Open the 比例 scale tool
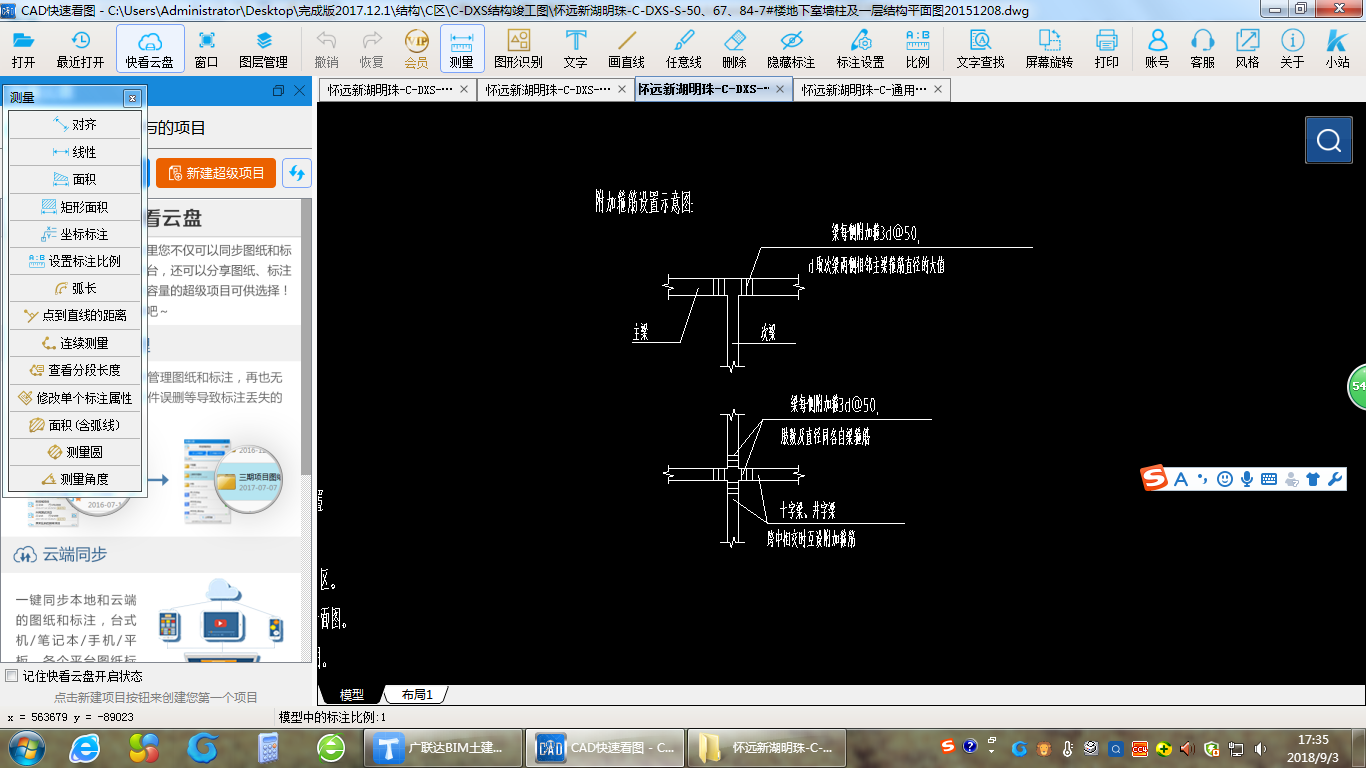 coord(917,49)
